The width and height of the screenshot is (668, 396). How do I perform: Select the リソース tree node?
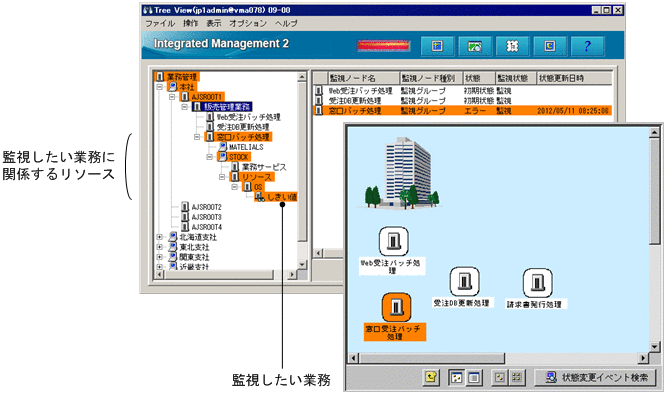point(256,177)
